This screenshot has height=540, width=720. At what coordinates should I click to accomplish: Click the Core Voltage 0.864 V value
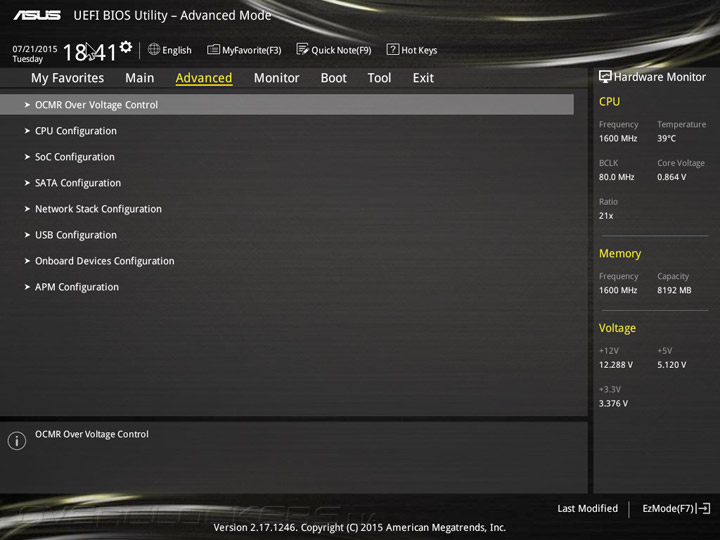click(672, 177)
